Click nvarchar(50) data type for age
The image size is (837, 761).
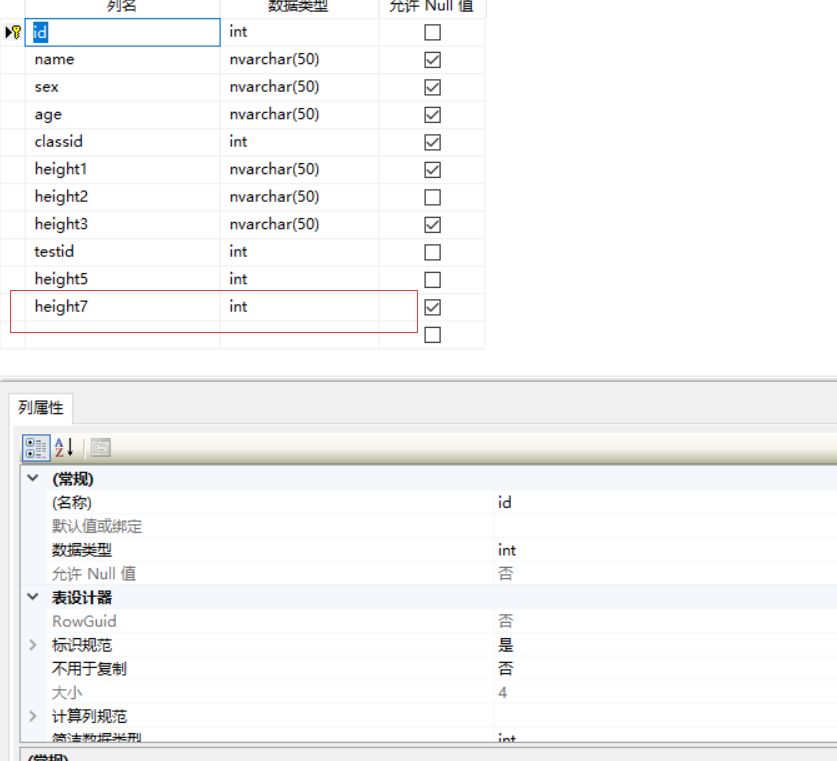point(299,114)
